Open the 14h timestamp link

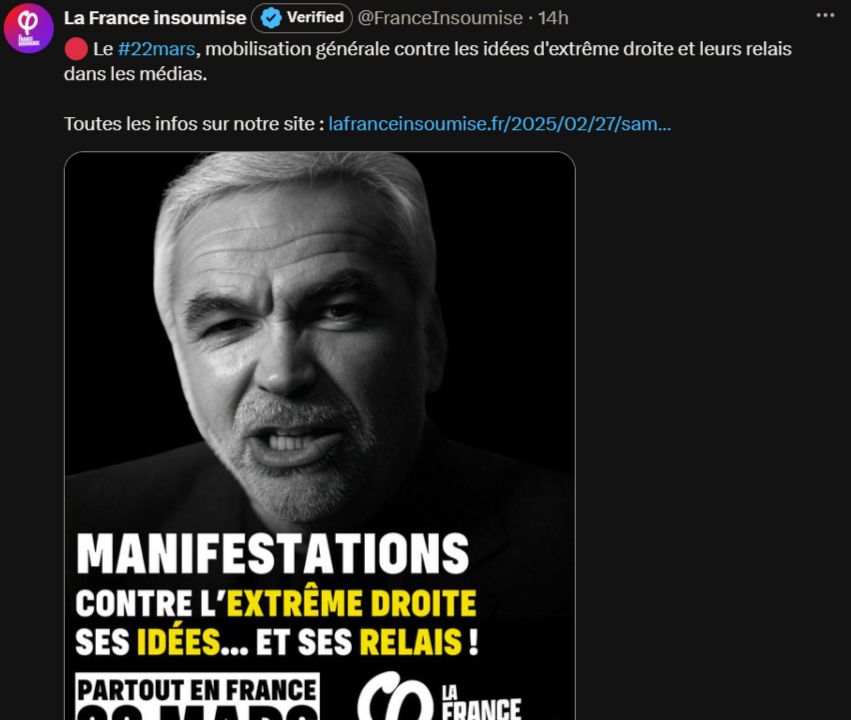click(553, 18)
